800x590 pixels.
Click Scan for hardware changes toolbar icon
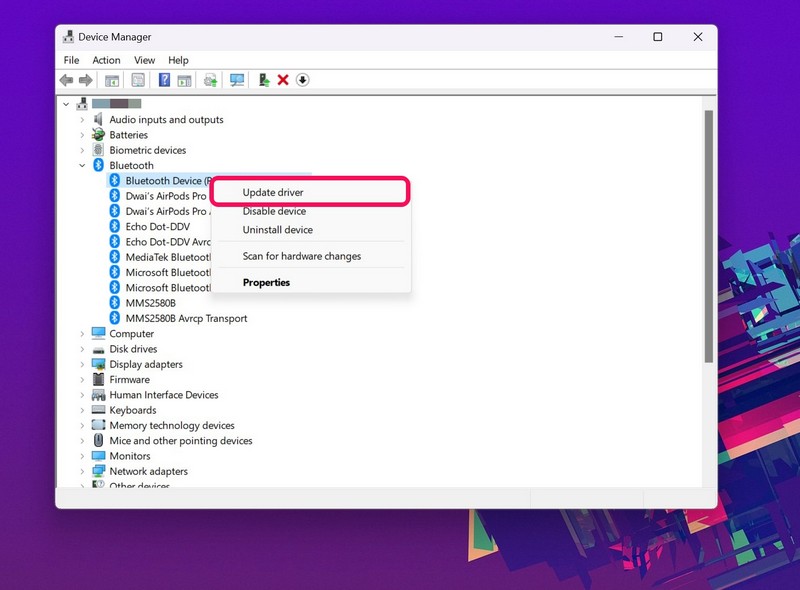(237, 80)
